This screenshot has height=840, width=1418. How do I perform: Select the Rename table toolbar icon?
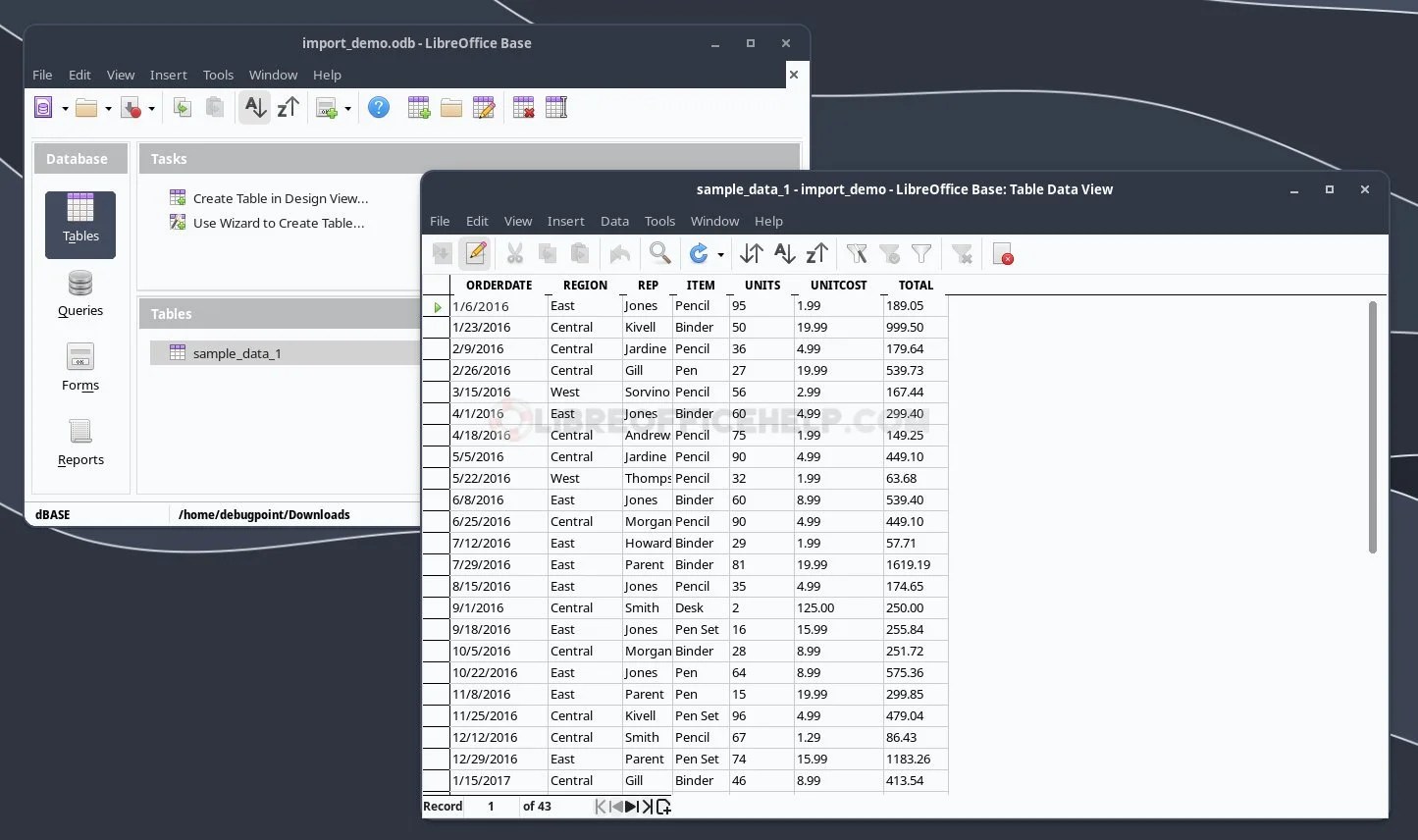(x=556, y=108)
